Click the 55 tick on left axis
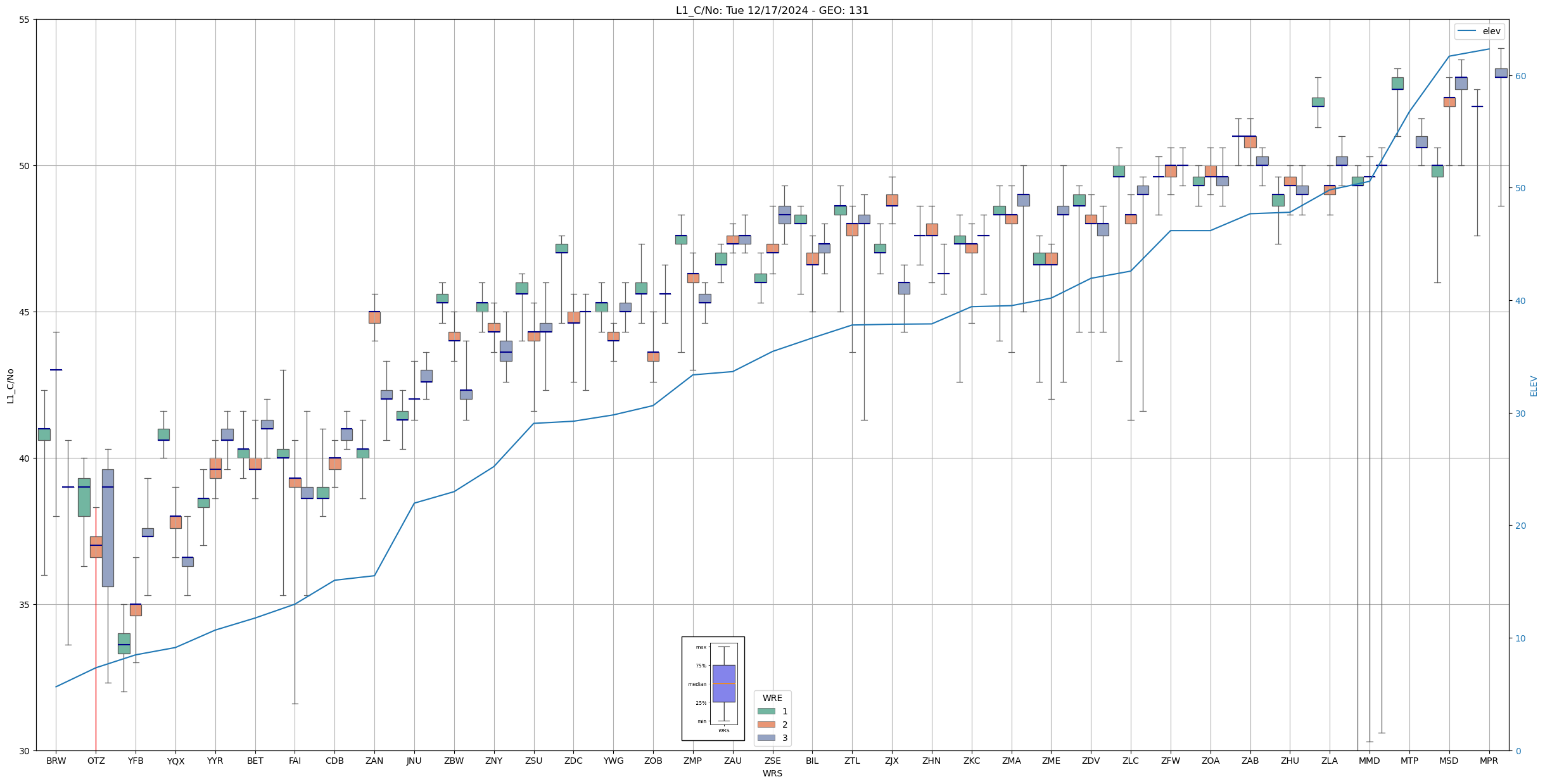 tap(24, 20)
